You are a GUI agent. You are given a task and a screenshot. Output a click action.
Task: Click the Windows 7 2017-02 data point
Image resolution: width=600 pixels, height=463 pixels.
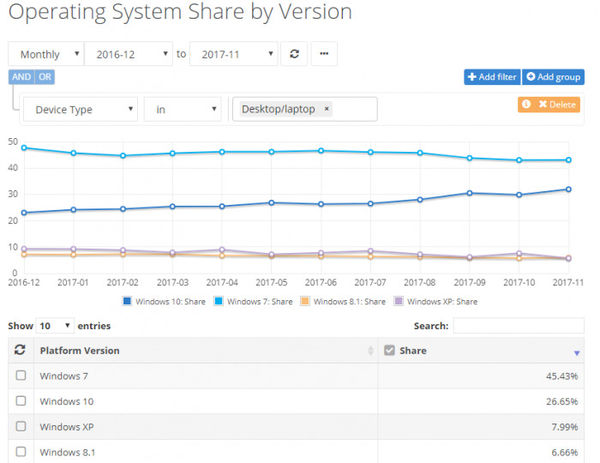(x=123, y=155)
